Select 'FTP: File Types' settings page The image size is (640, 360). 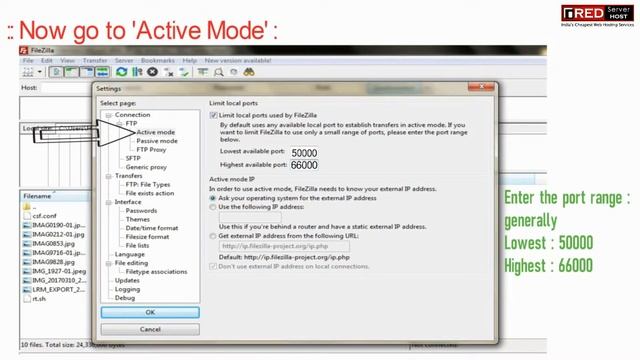[x=148, y=184]
